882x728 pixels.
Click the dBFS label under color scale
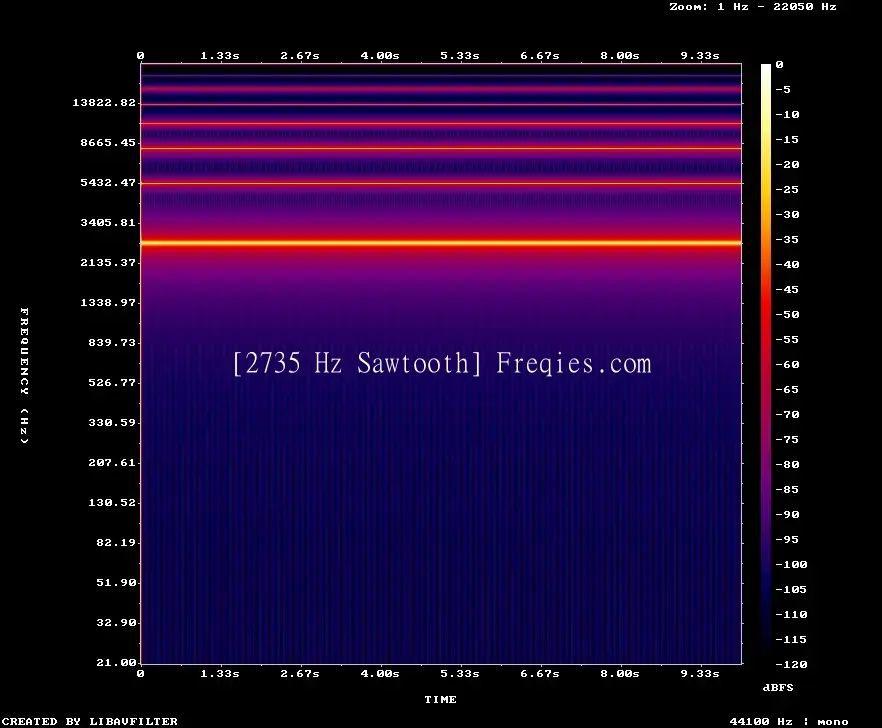point(778,687)
